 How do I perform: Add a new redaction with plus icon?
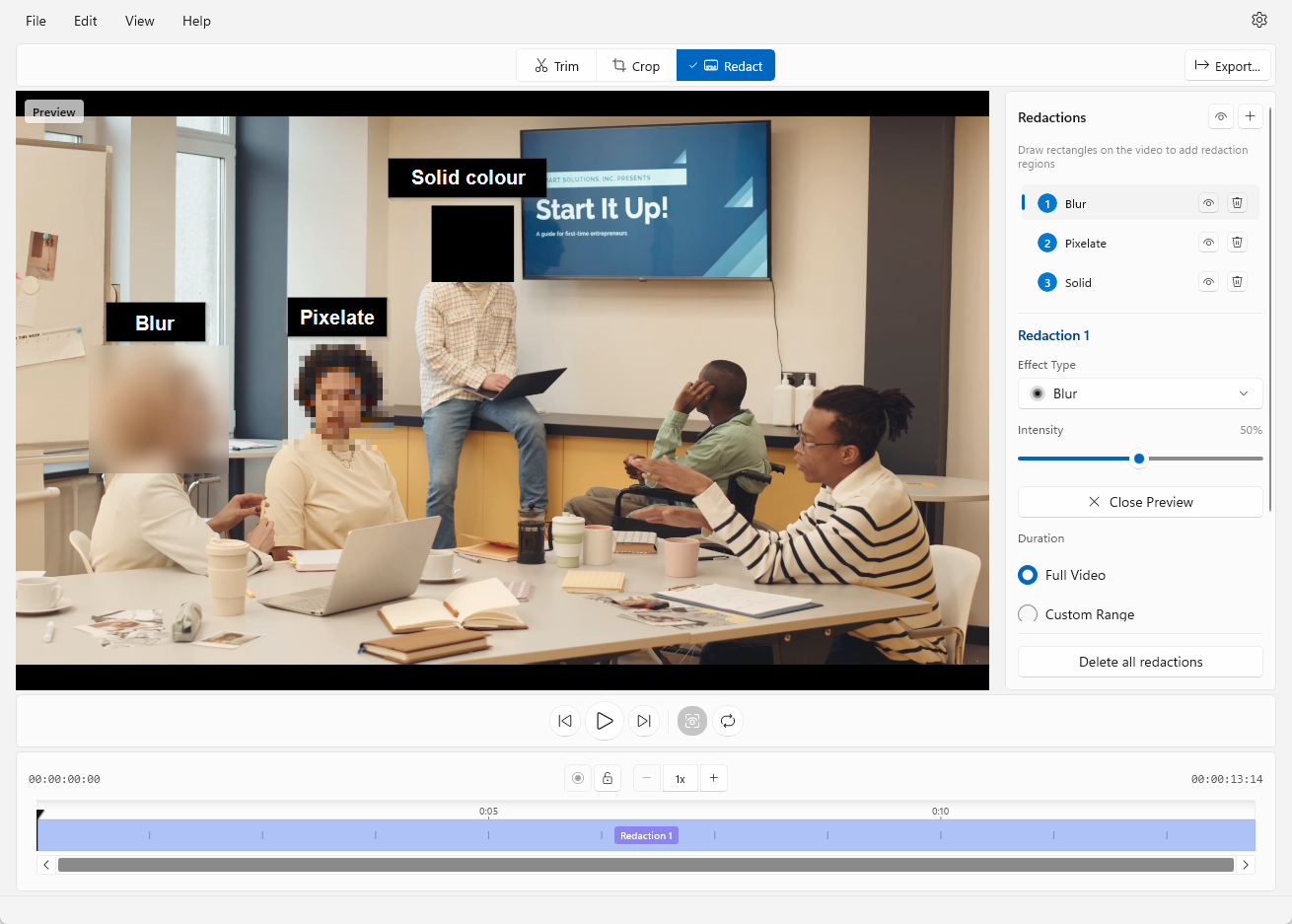(x=1250, y=116)
